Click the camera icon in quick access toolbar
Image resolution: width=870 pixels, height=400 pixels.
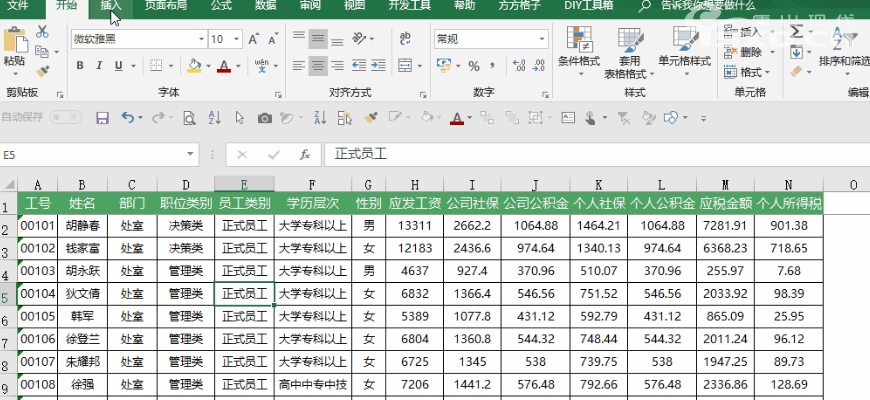click(x=264, y=118)
